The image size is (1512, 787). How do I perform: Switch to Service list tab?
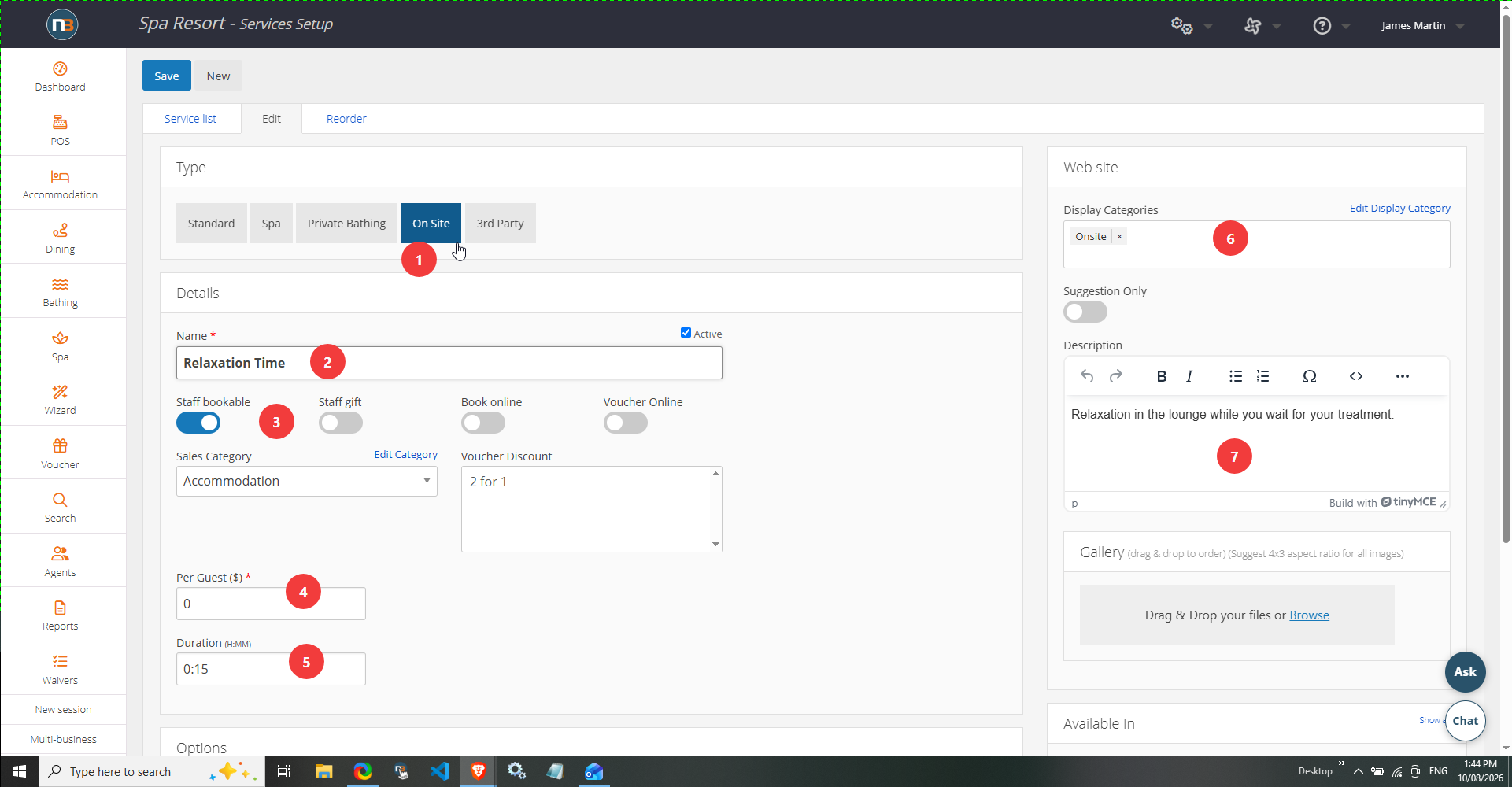[x=190, y=119]
